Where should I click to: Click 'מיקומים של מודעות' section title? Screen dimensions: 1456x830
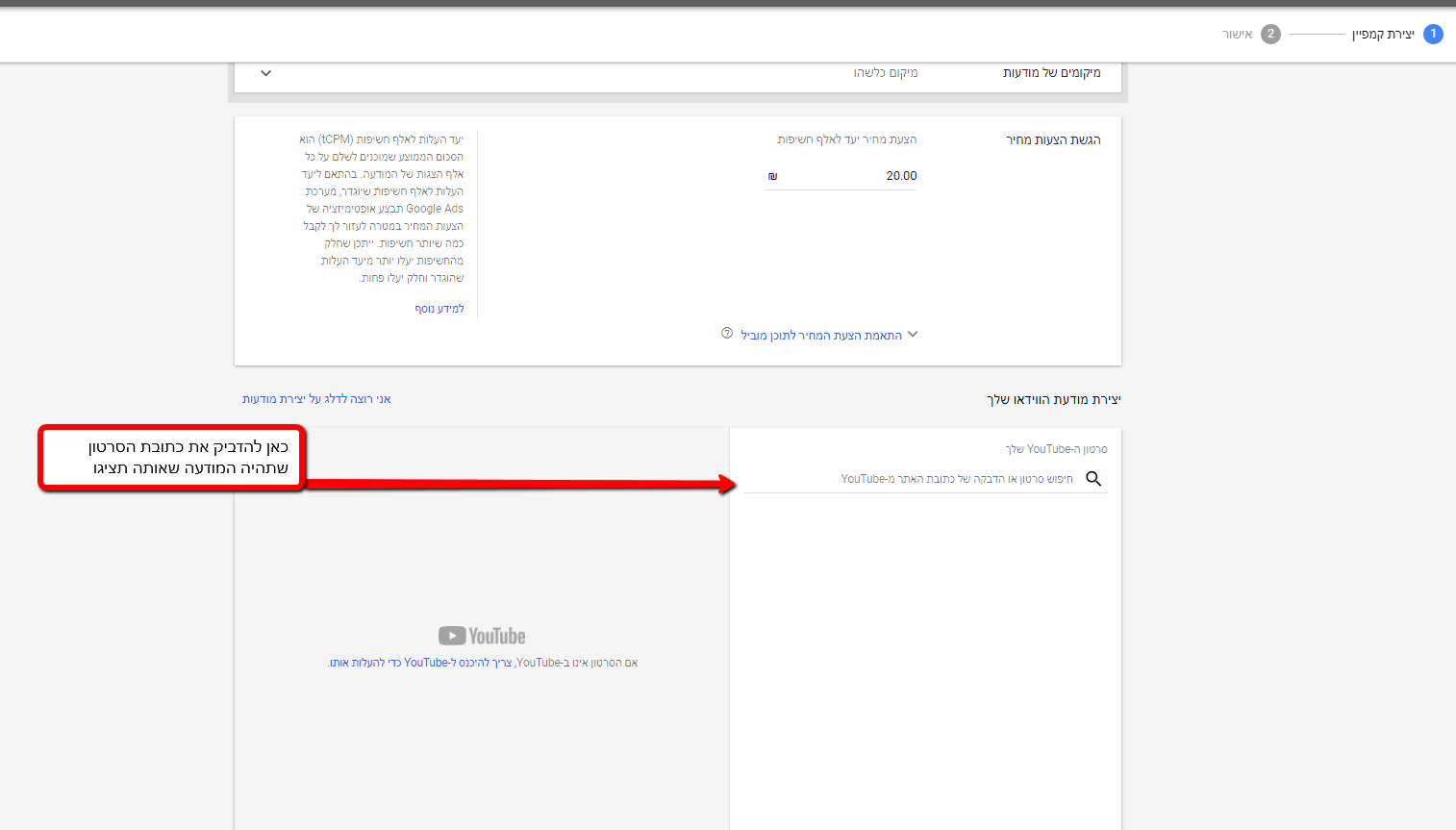click(1052, 73)
